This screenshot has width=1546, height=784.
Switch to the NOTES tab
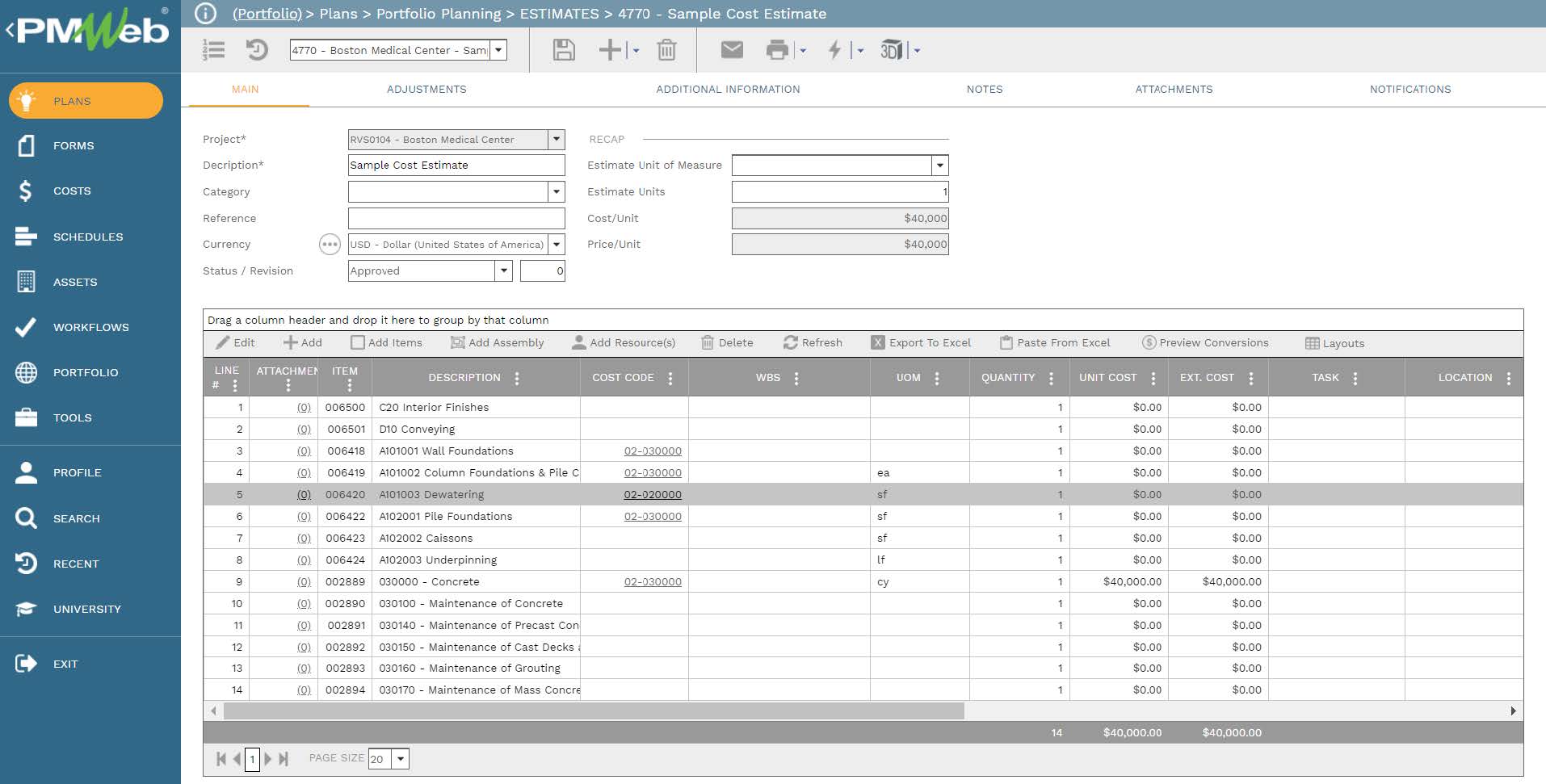(985, 89)
